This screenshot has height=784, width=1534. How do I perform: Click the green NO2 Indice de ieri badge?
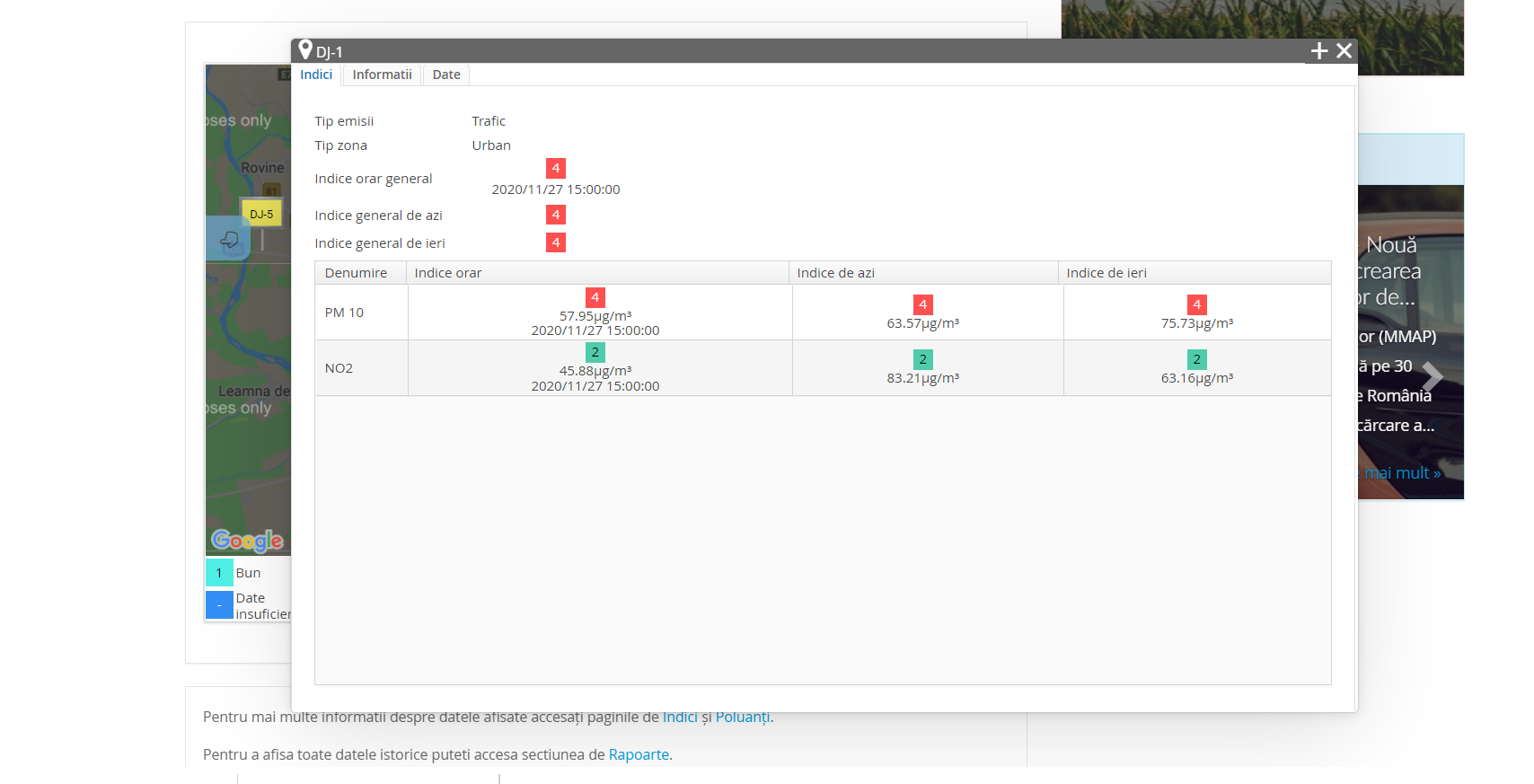pyautogui.click(x=1196, y=359)
